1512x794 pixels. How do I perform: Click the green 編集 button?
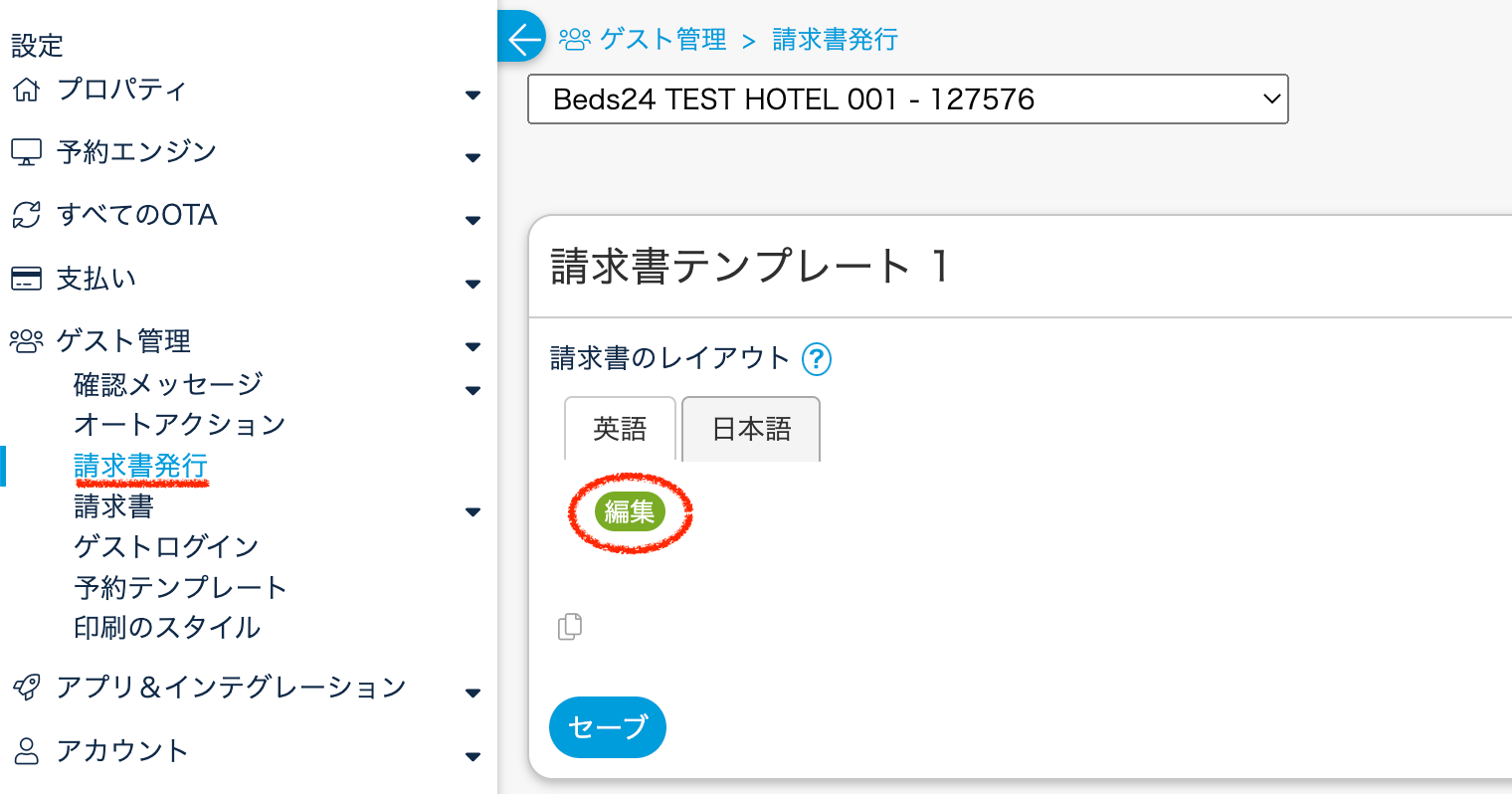pos(630,511)
